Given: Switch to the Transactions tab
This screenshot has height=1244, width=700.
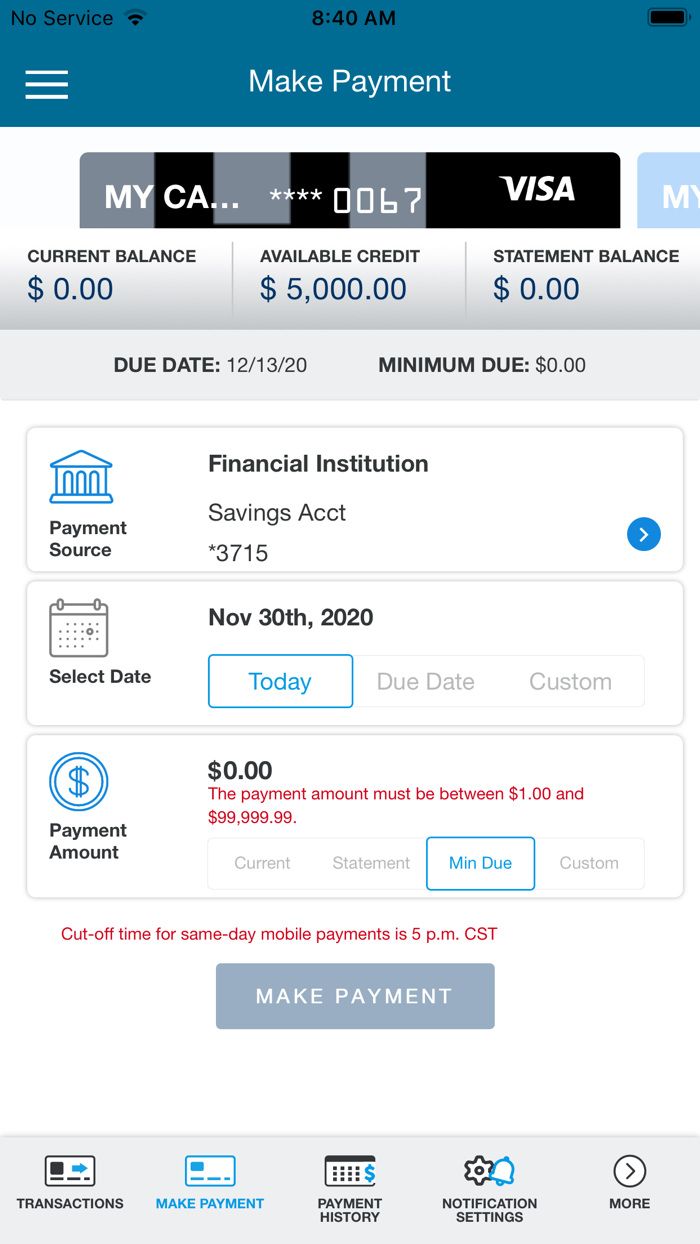Looking at the screenshot, I should click(x=69, y=1185).
